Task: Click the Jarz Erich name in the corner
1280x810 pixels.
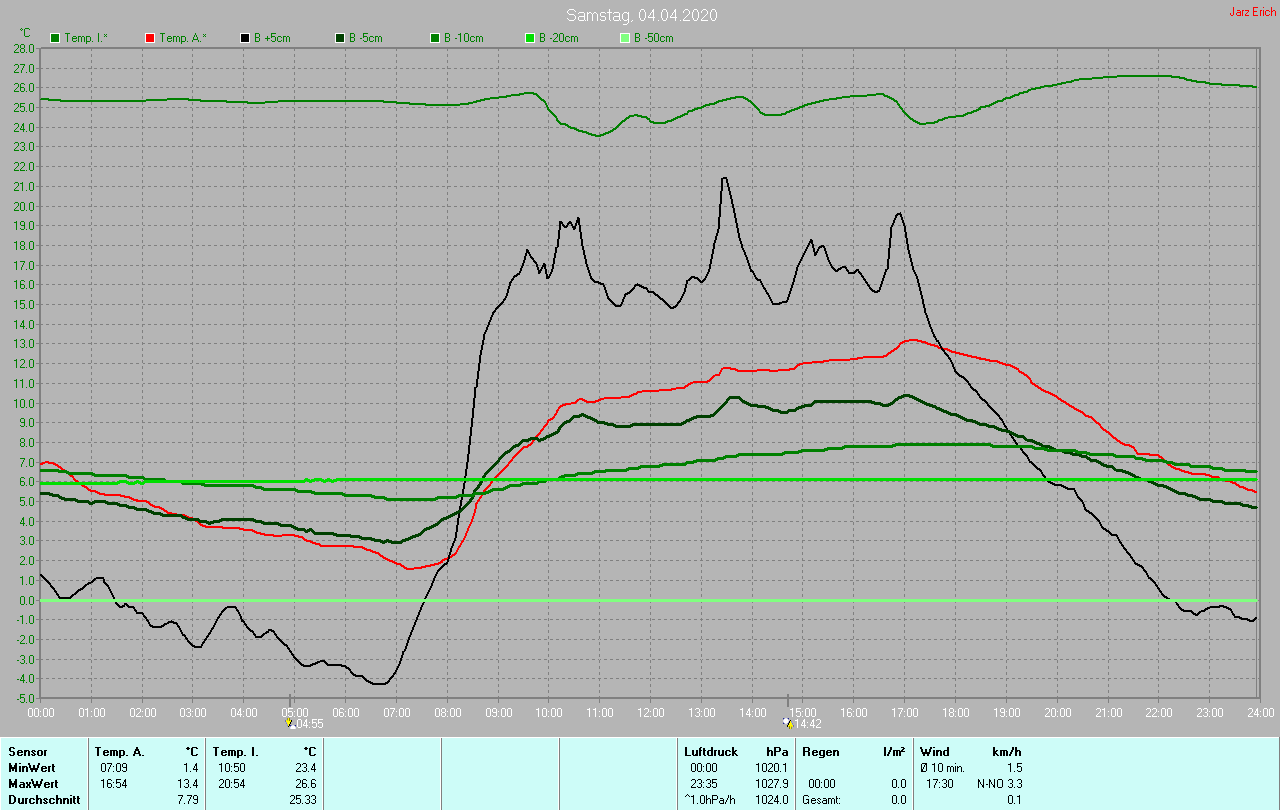Action: [1252, 12]
